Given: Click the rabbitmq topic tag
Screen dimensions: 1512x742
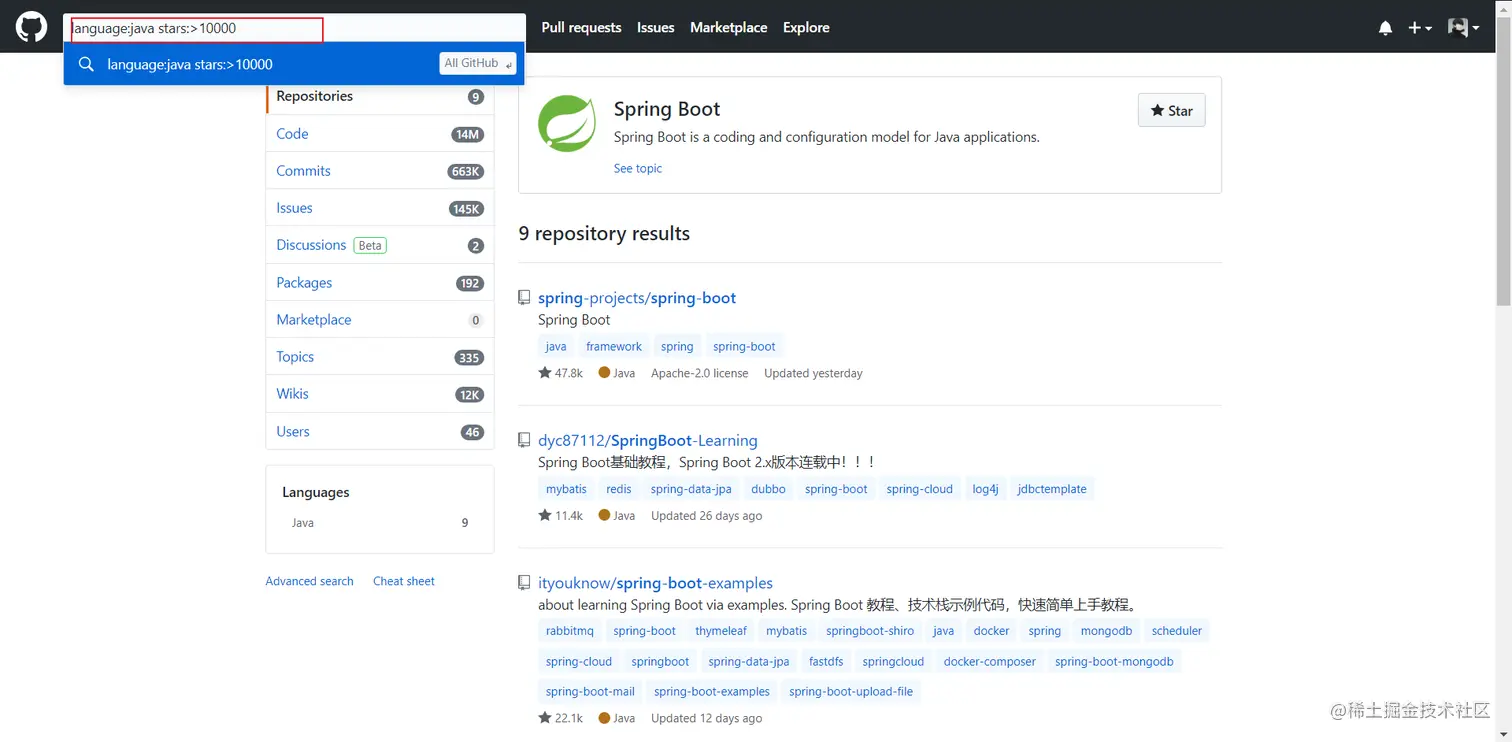Looking at the screenshot, I should pos(570,631).
